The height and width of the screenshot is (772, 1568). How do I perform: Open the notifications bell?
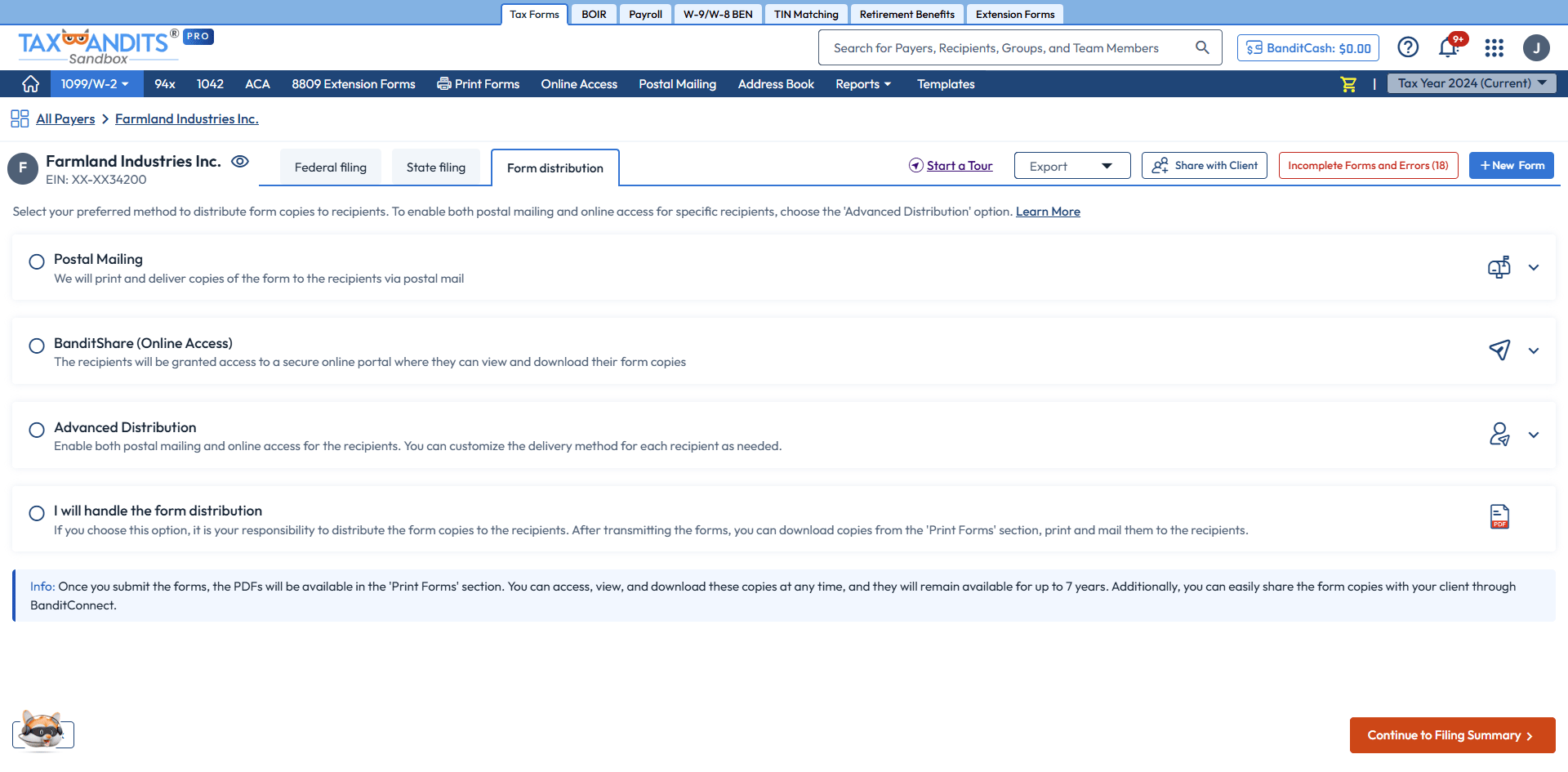pos(1449,47)
